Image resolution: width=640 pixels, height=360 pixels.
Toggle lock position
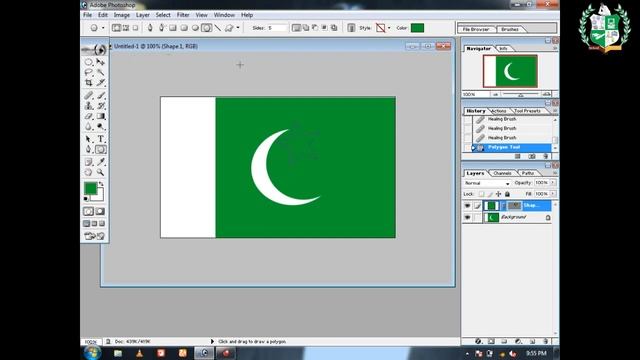(x=498, y=194)
